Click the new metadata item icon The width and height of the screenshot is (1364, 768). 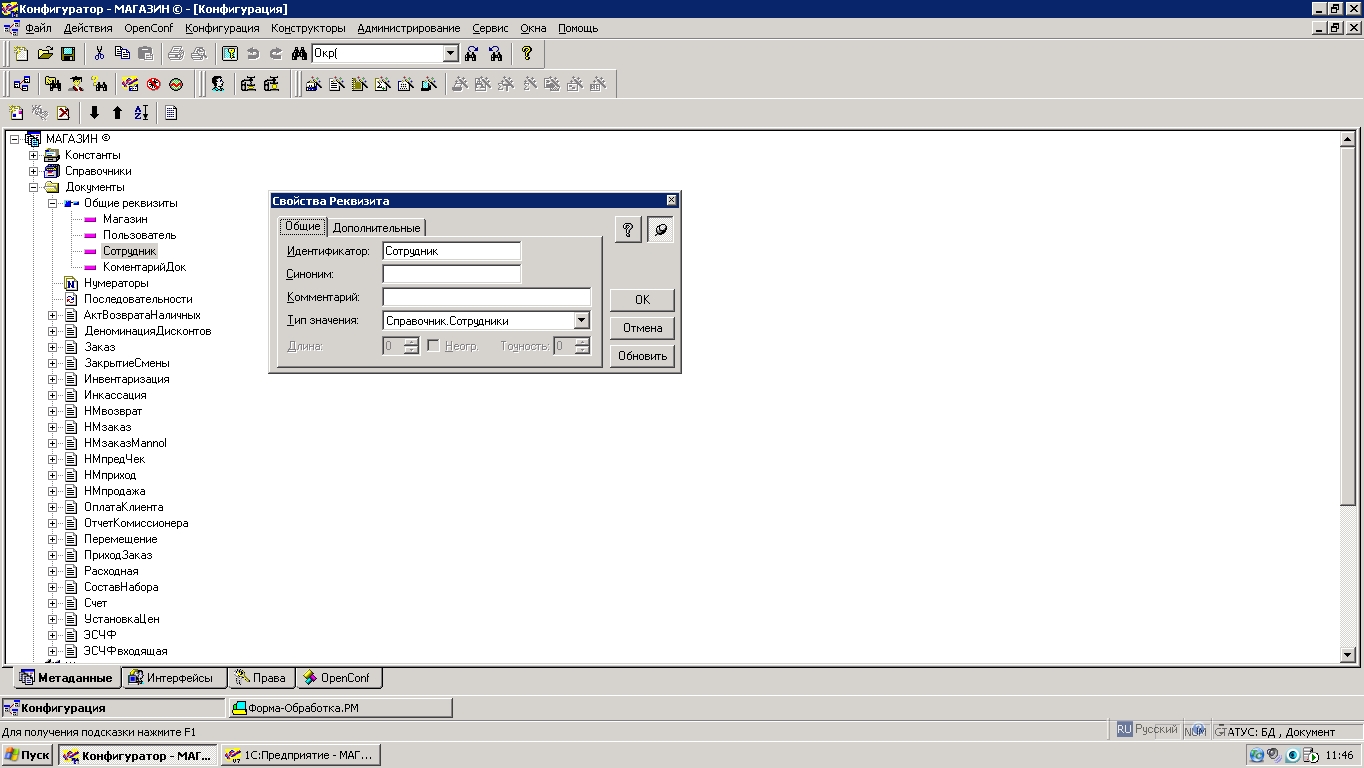tap(17, 113)
